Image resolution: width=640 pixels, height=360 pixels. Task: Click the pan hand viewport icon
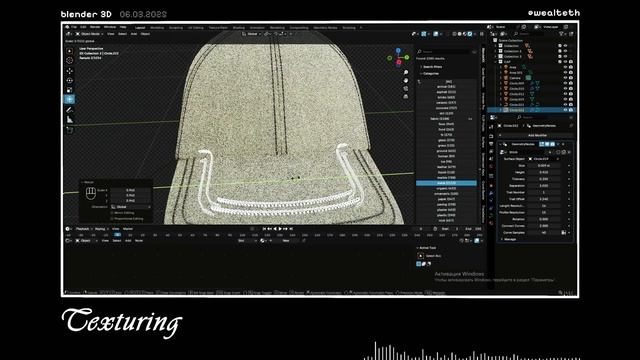[x=406, y=80]
